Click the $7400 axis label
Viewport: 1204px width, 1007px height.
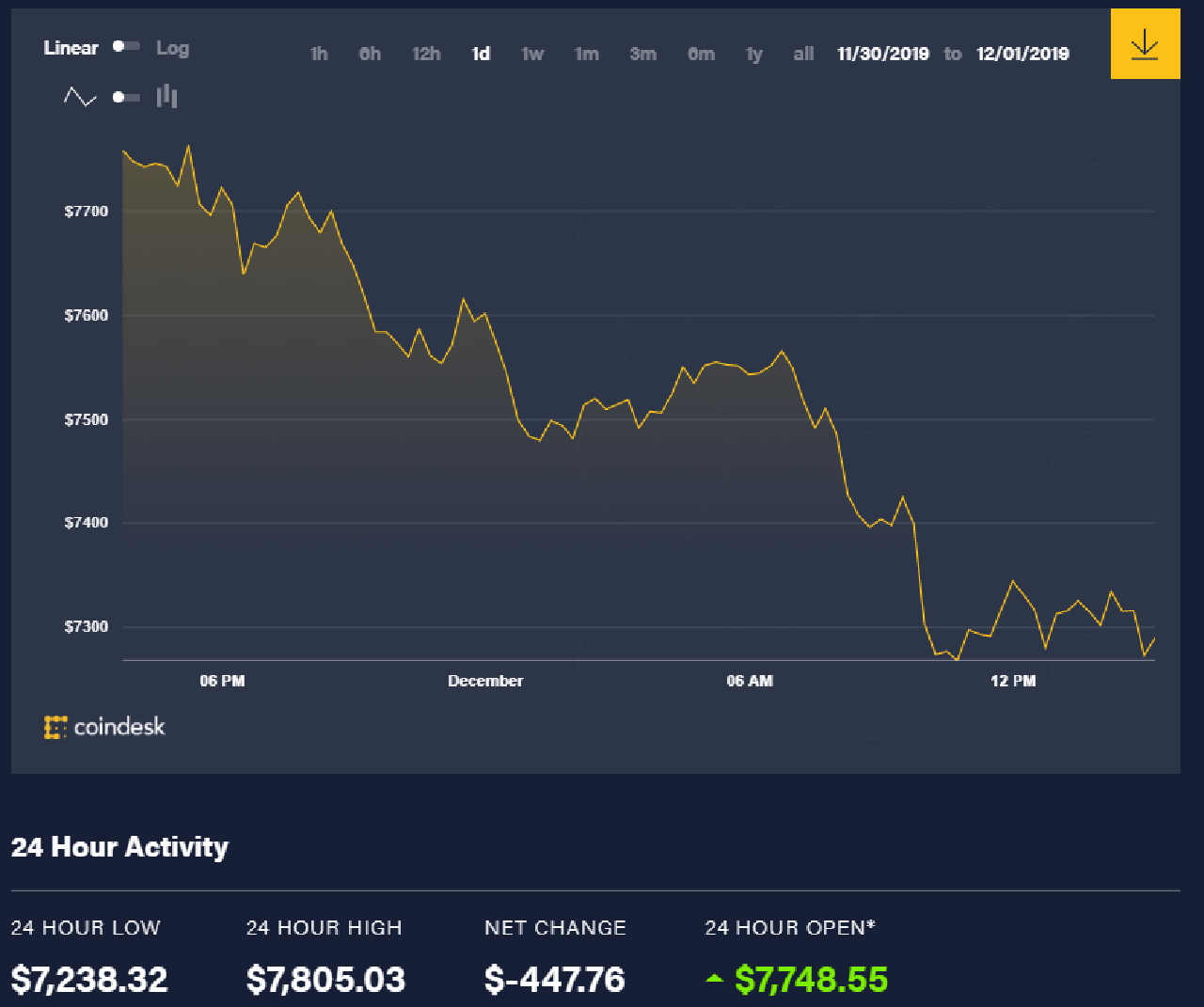(87, 523)
